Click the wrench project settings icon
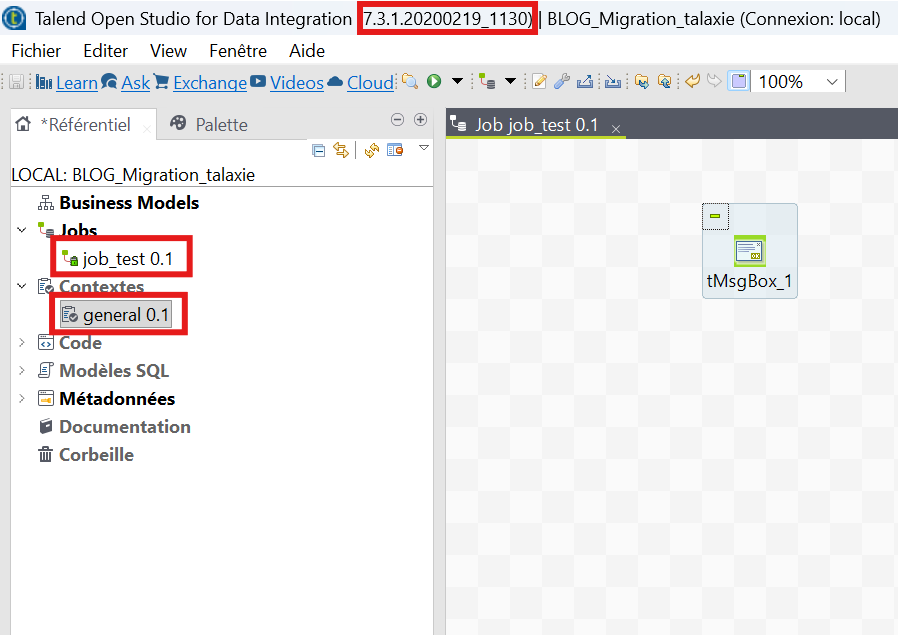The height and width of the screenshot is (635, 898). click(x=562, y=82)
